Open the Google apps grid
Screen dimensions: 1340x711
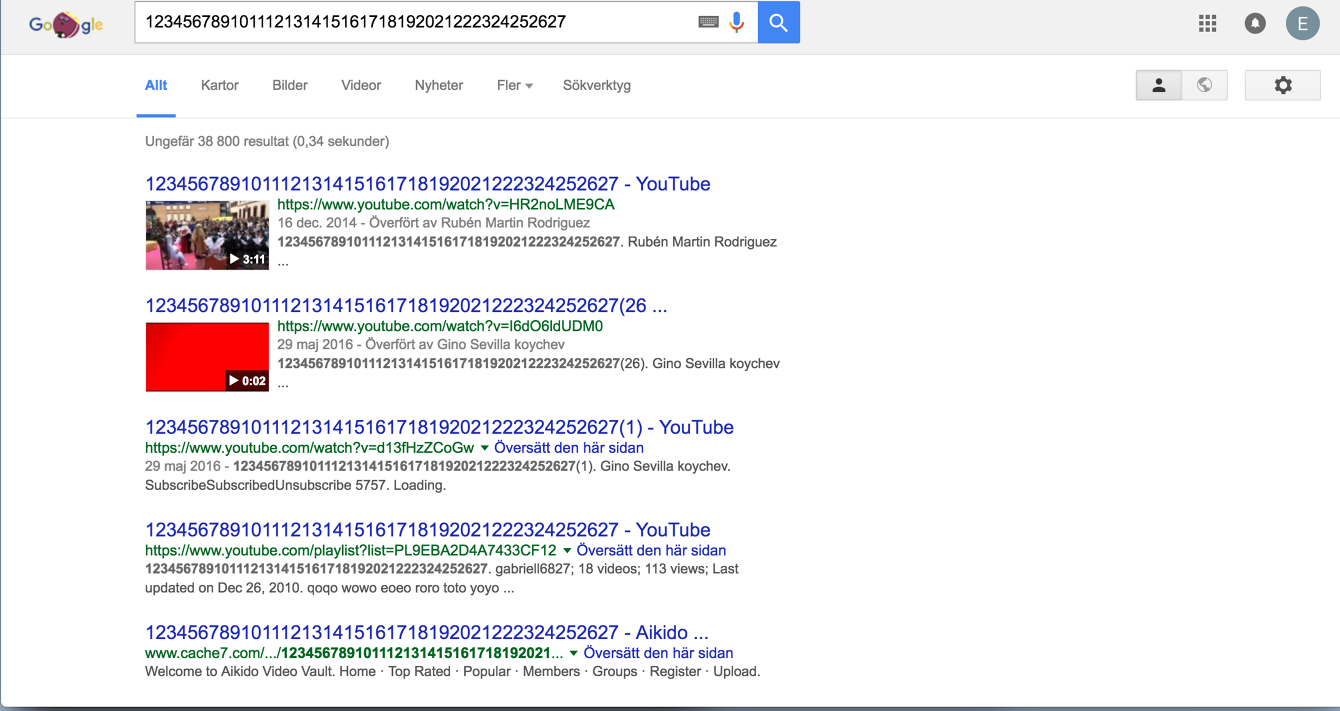1207,24
